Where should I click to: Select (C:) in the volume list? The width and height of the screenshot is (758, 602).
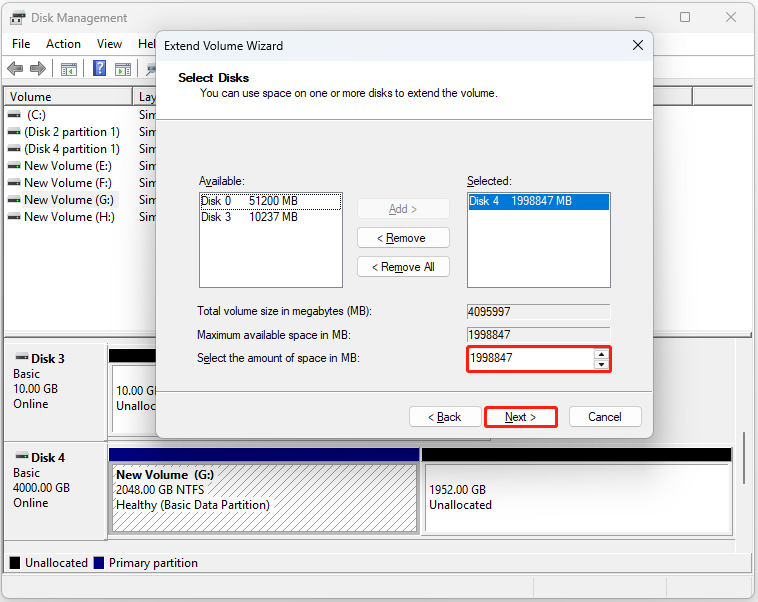coord(36,115)
